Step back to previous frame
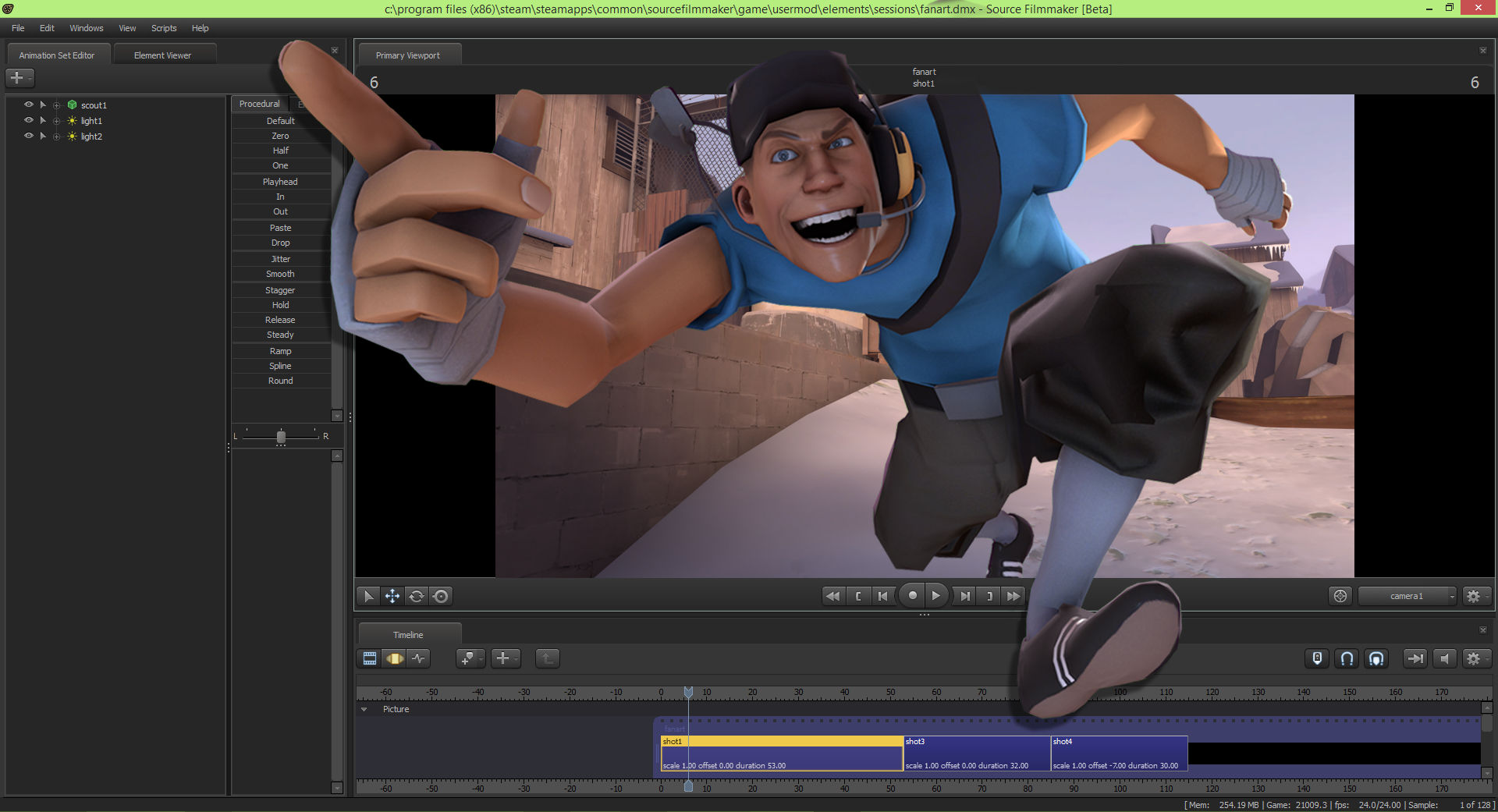 [x=882, y=596]
